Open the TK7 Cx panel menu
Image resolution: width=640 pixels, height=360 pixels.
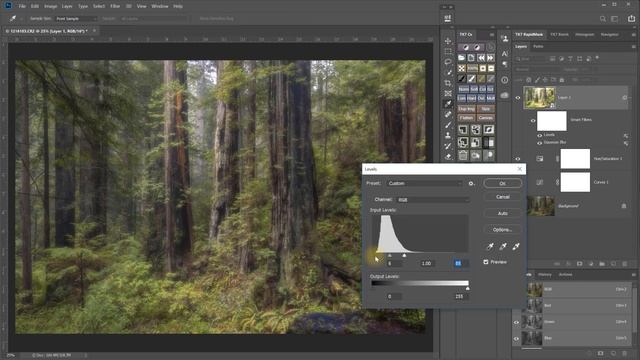pos(492,35)
